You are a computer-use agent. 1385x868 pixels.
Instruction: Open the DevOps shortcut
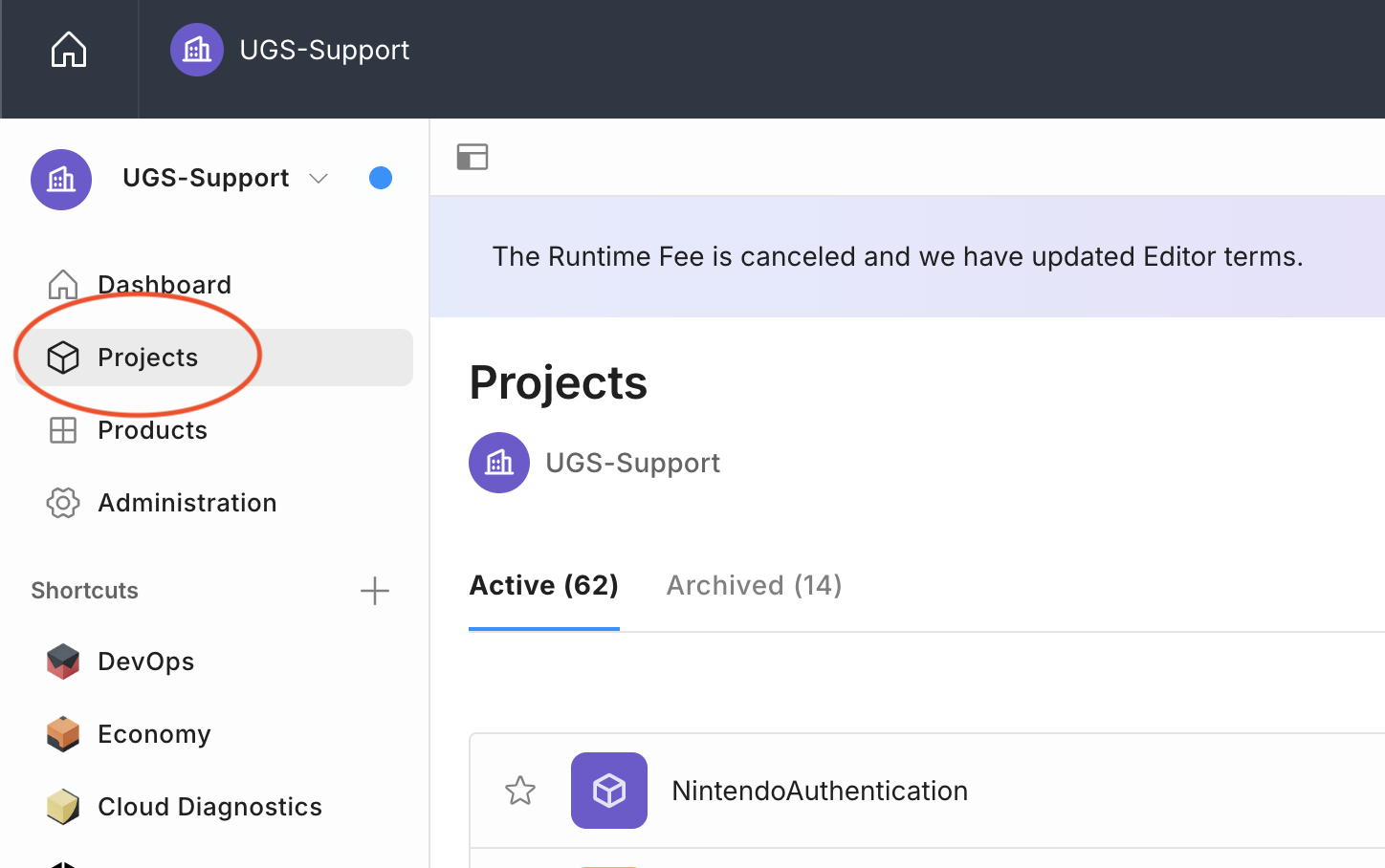click(214, 662)
